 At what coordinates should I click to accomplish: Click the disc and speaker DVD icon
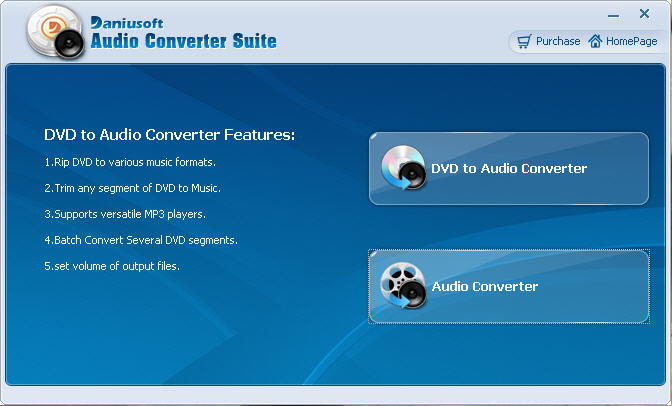(x=404, y=168)
